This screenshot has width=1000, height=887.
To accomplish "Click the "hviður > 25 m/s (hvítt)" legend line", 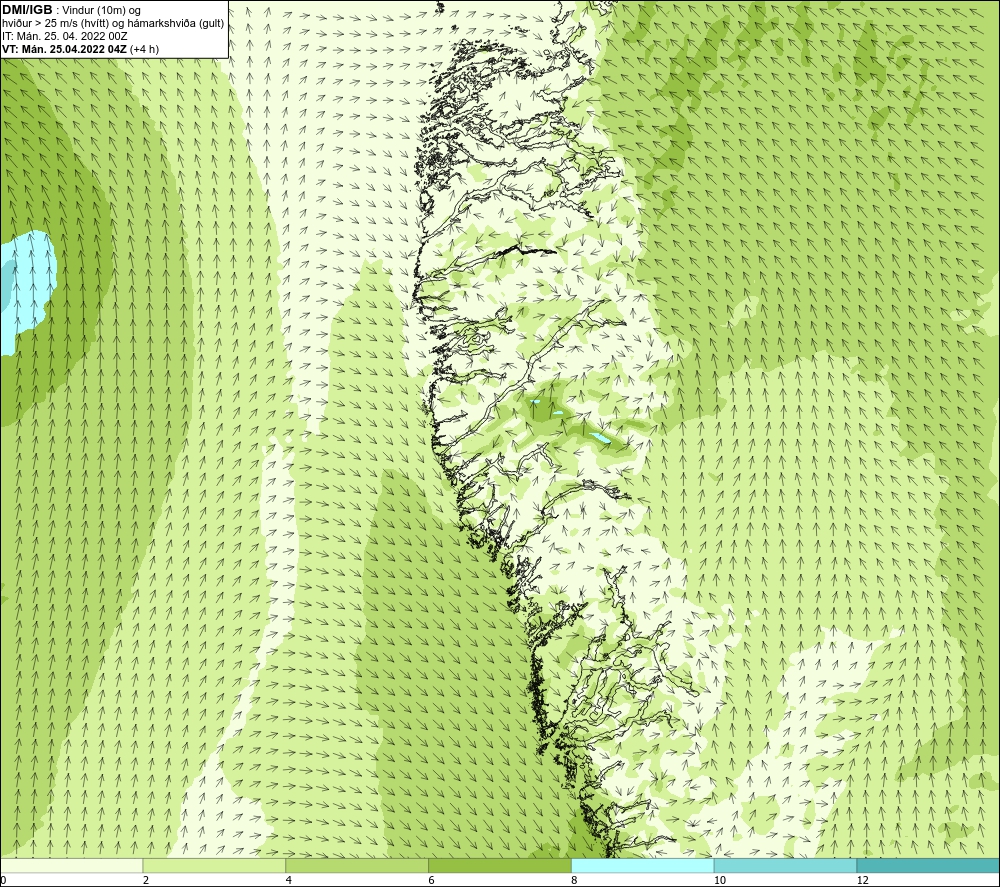I will click(x=113, y=24).
